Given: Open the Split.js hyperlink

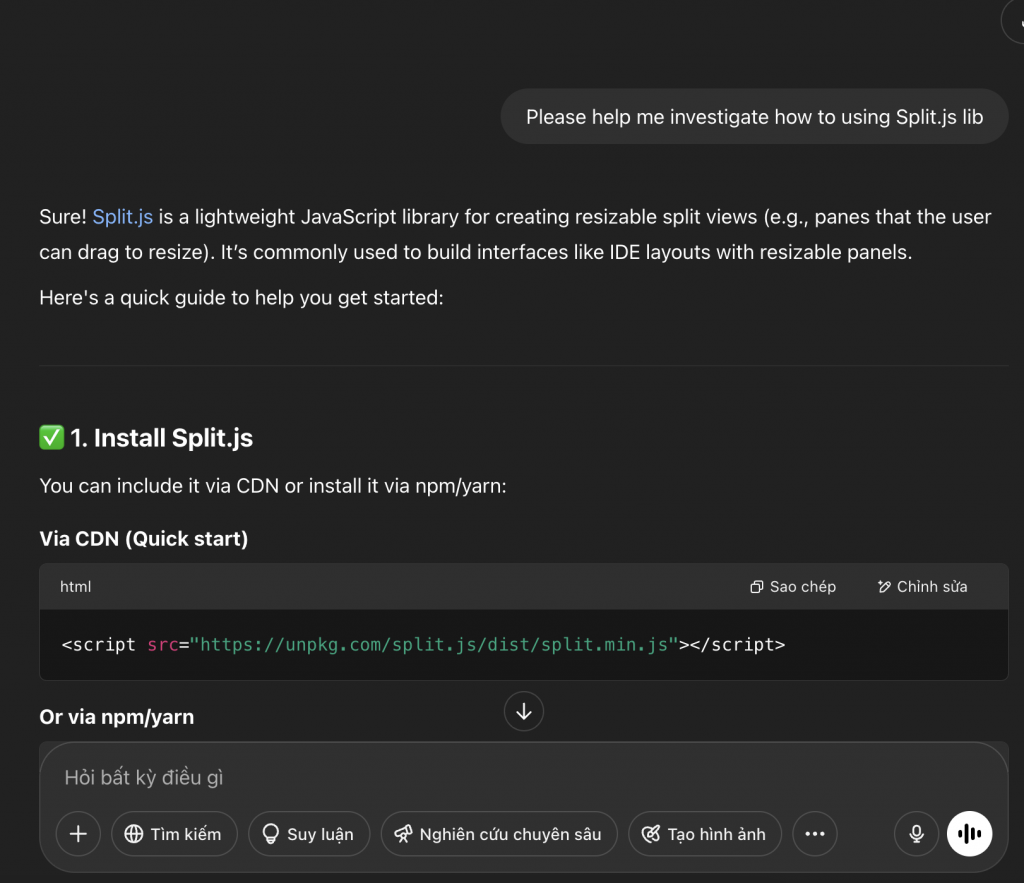Looking at the screenshot, I should click(x=123, y=217).
